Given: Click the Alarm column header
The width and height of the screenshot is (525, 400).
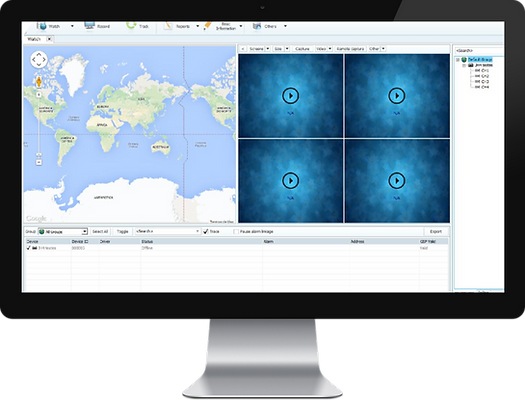Looking at the screenshot, I should (x=306, y=241).
